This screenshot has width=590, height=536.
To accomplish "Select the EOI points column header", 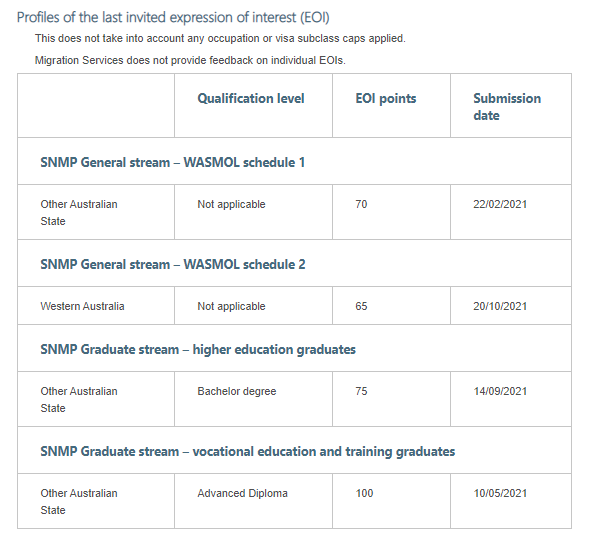I will [386, 98].
